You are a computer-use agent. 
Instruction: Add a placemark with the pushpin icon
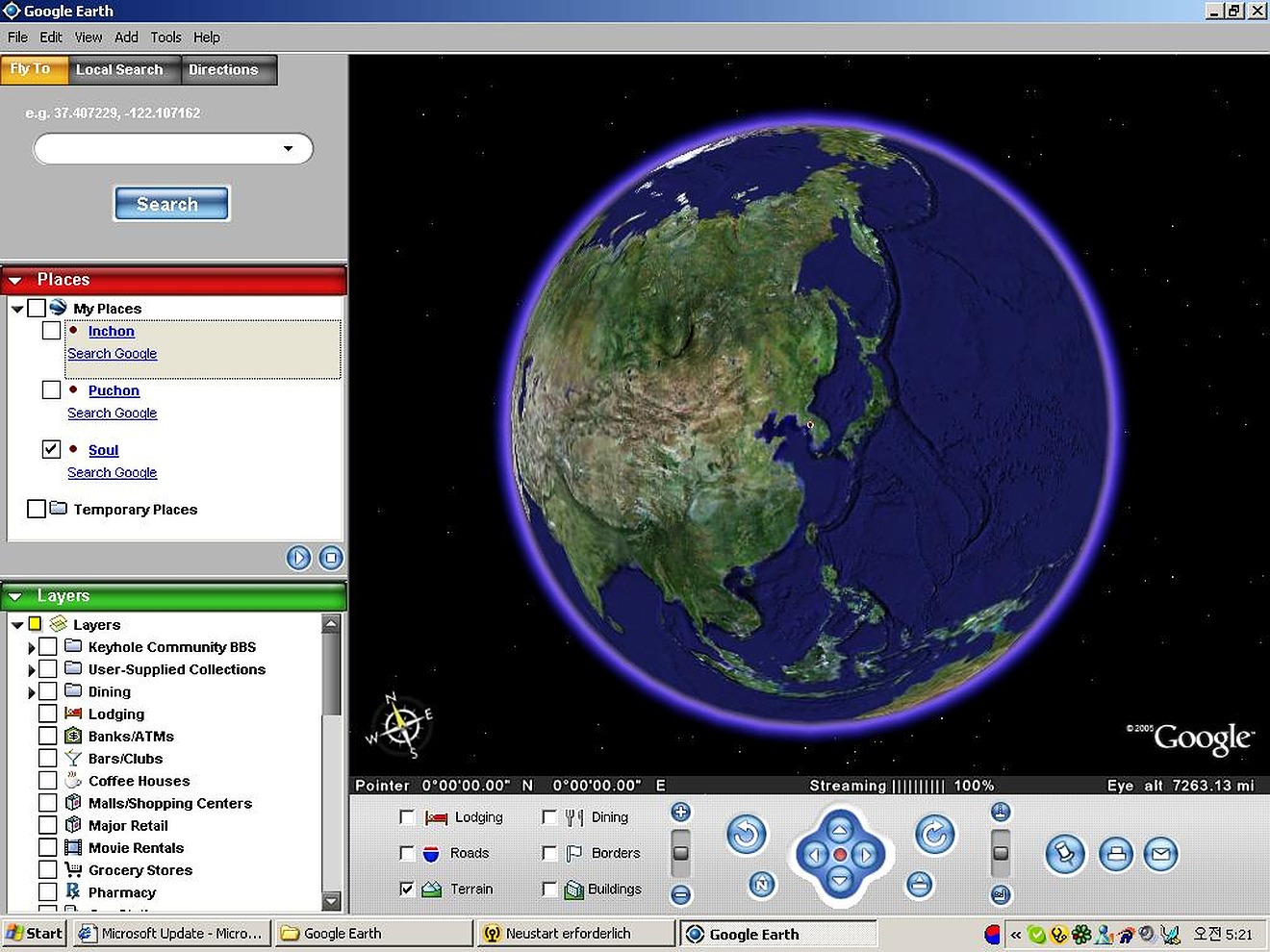click(x=1065, y=854)
